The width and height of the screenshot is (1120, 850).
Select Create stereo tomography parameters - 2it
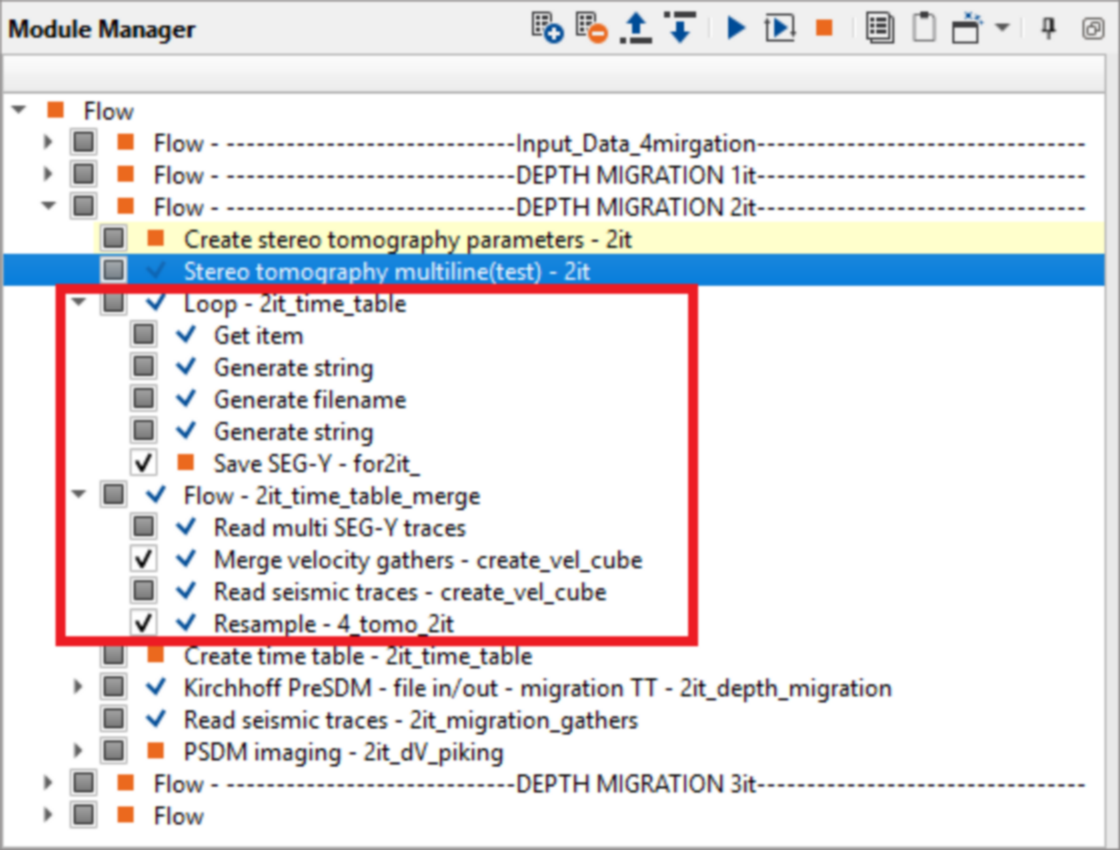pos(407,239)
